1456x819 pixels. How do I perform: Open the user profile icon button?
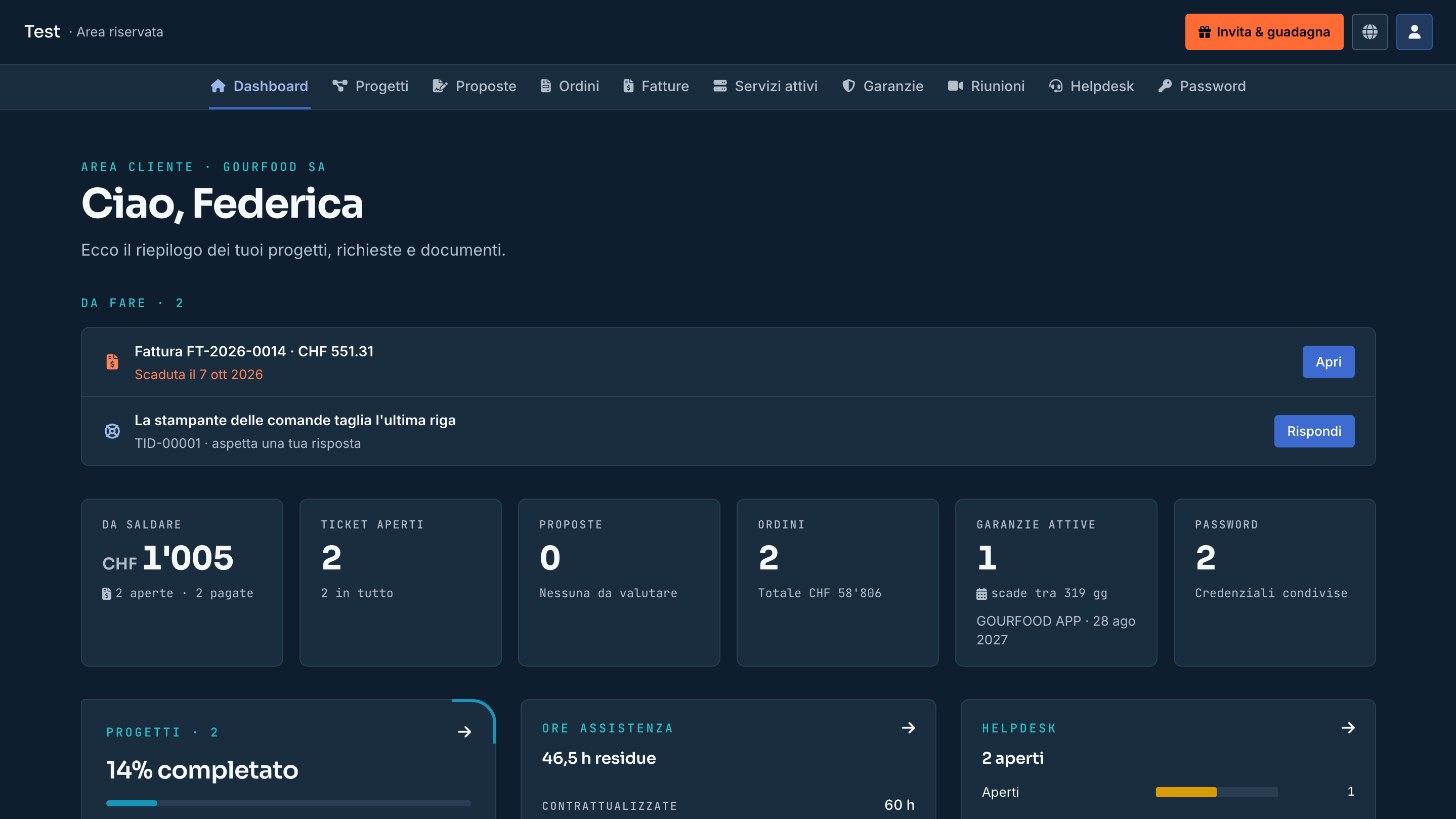[x=1415, y=32]
